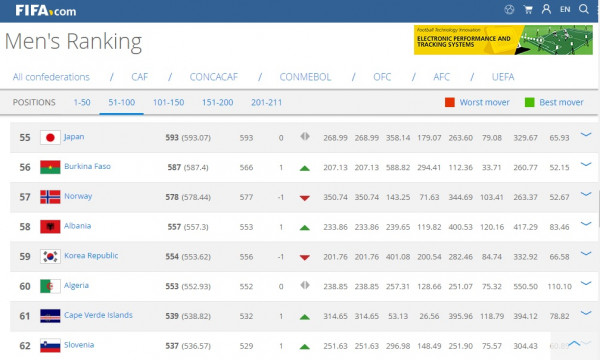Screen dimensions: 600x360
Task: Show positions 101-150
Action: 168,103
